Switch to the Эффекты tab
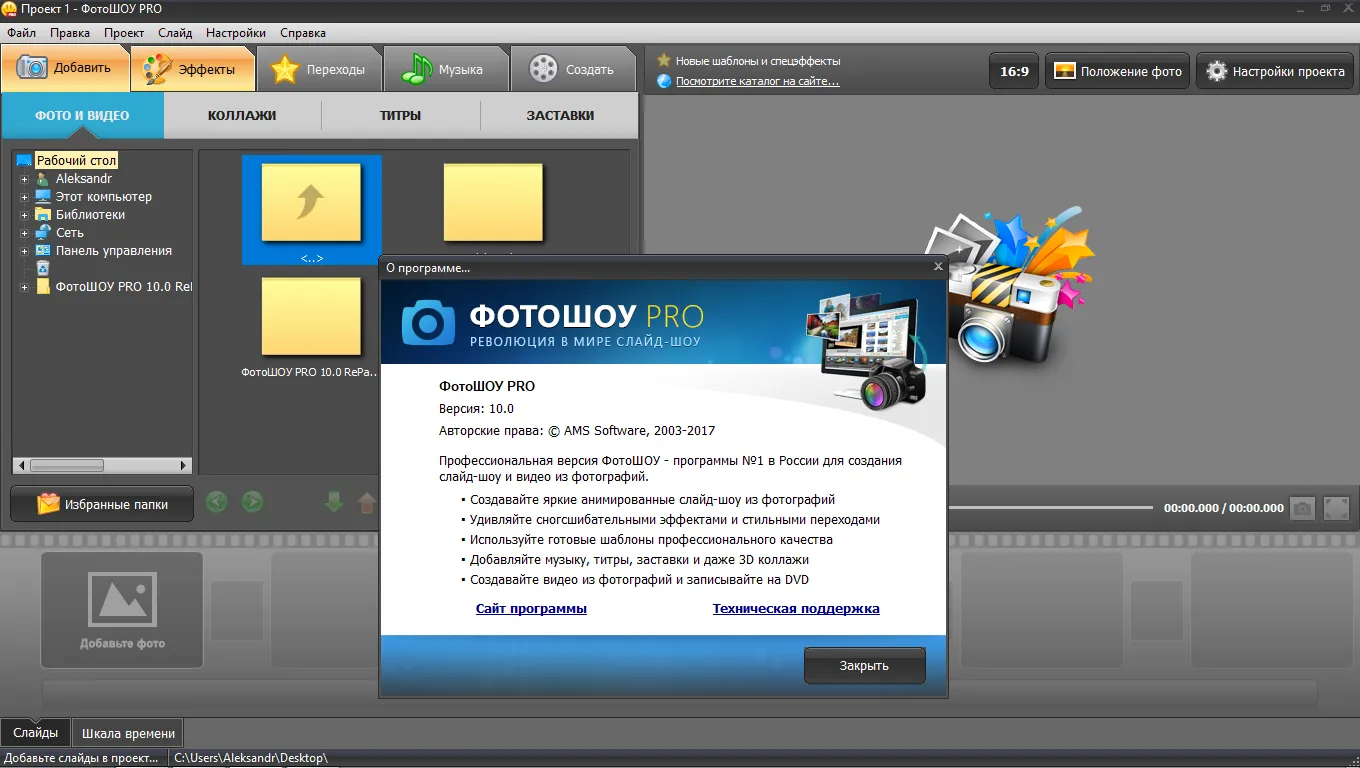The image size is (1360, 768). pyautogui.click(x=192, y=69)
